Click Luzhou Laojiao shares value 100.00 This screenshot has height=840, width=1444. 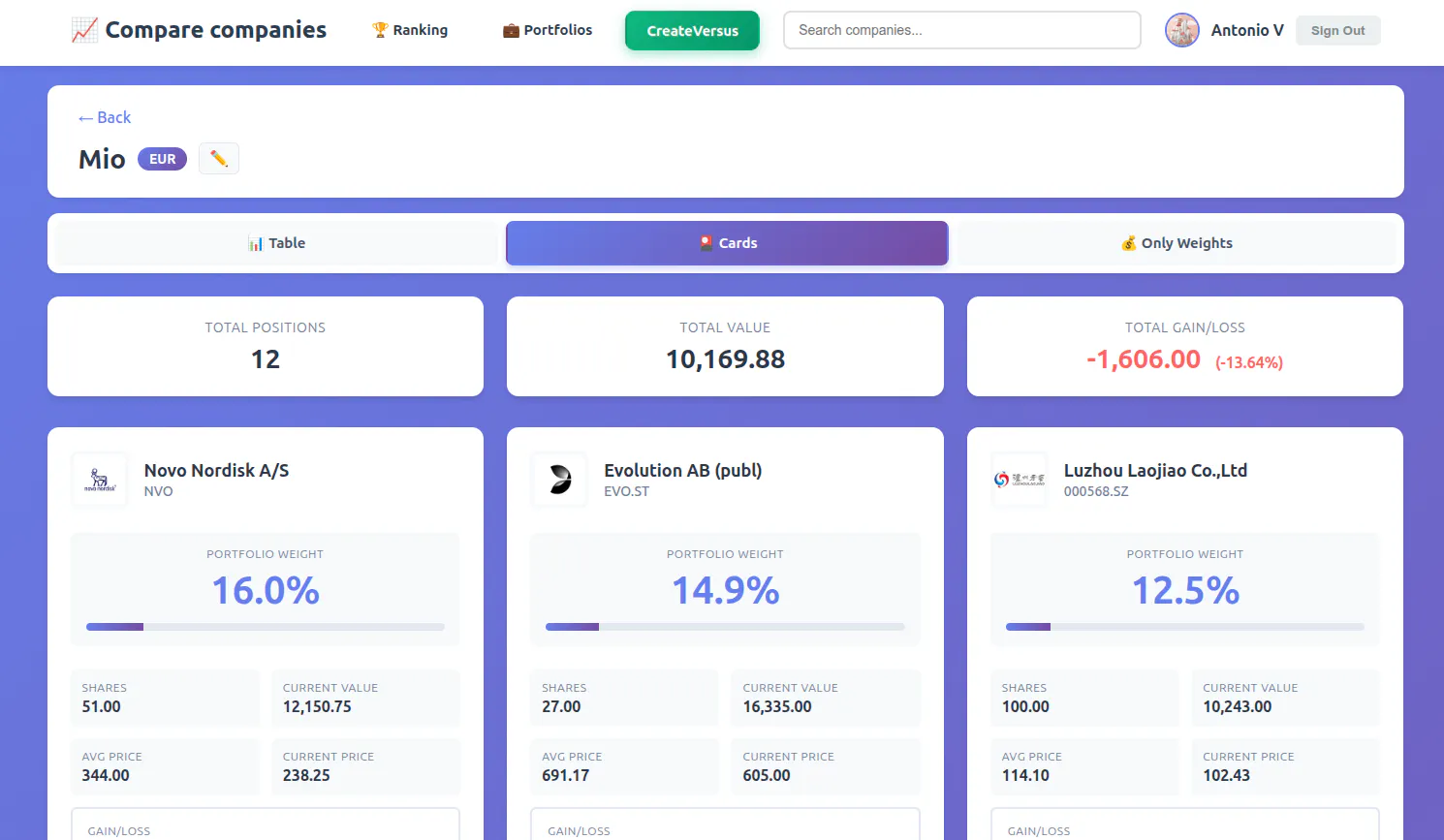tap(1025, 707)
